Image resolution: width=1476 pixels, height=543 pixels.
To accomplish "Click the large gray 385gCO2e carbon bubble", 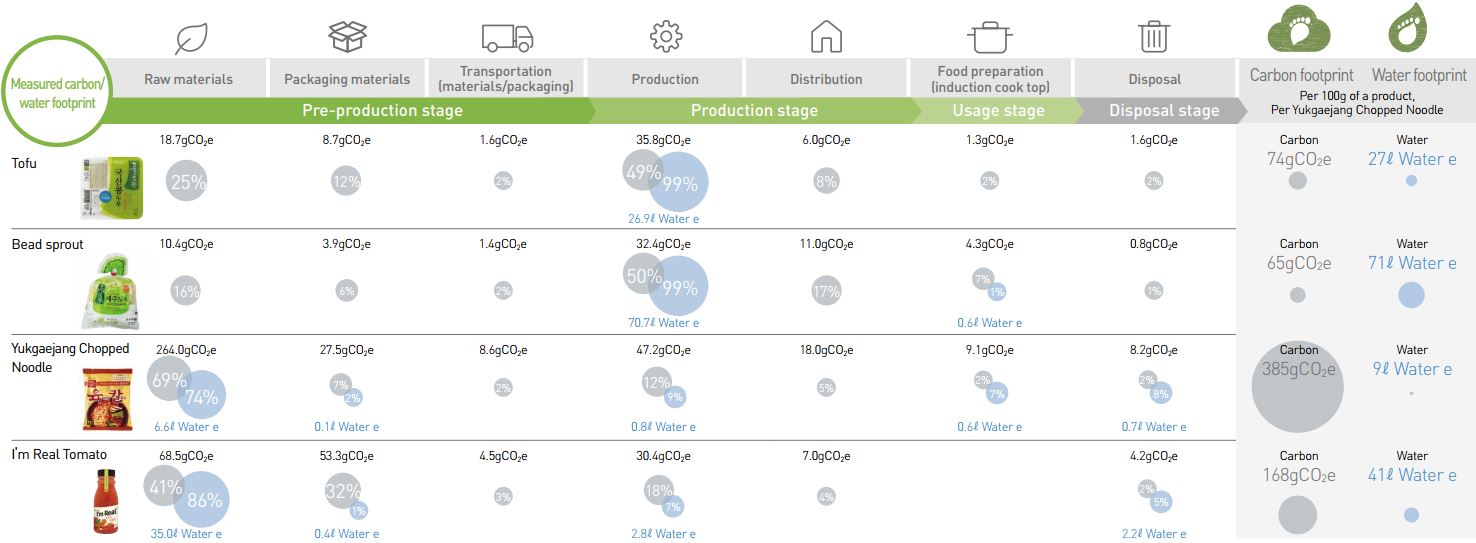I will 1298,387.
